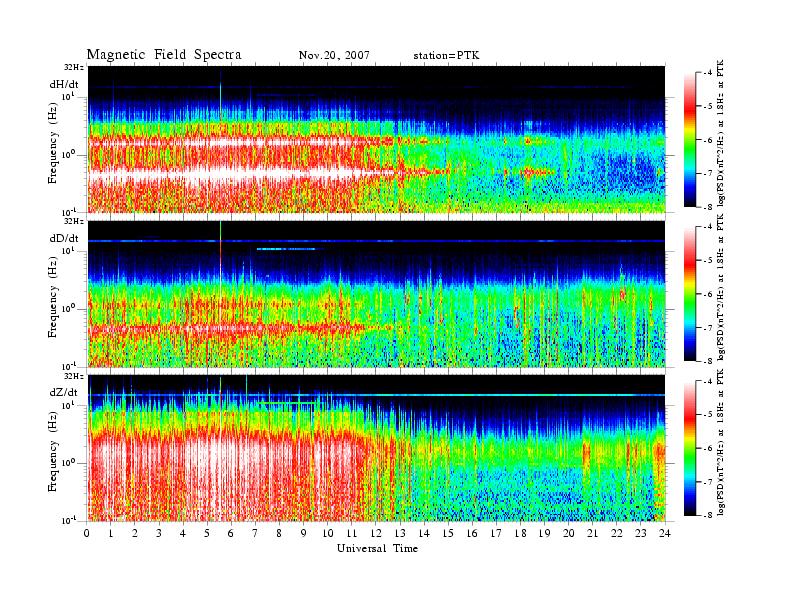The width and height of the screenshot is (792, 612).
Task: Click the color scale bar beside dH/dt plot
Action: coord(690,140)
